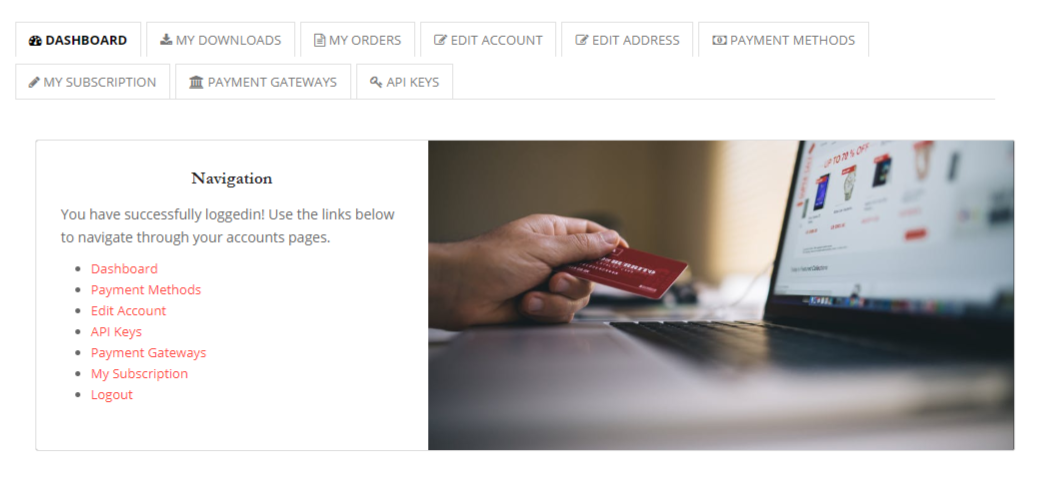Click the pencil-square icon on Edit Account
This screenshot has width=1050, height=503.
click(x=441, y=40)
